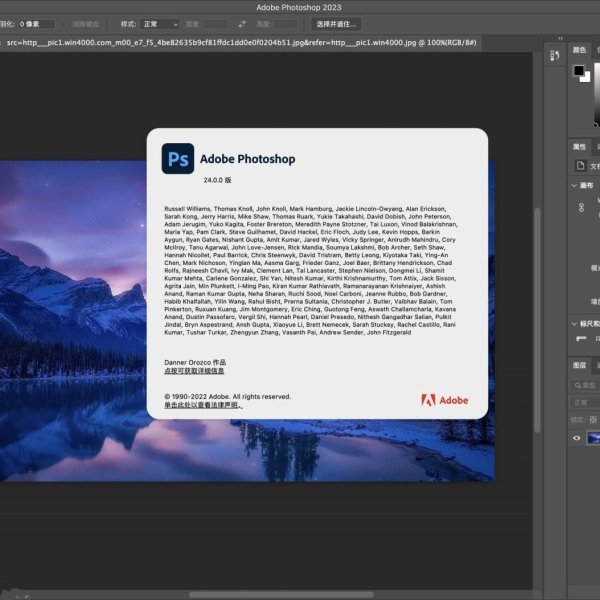The width and height of the screenshot is (600, 600).
Task: Open the 单击此处以查看法律声明 link
Action: [x=203, y=405]
